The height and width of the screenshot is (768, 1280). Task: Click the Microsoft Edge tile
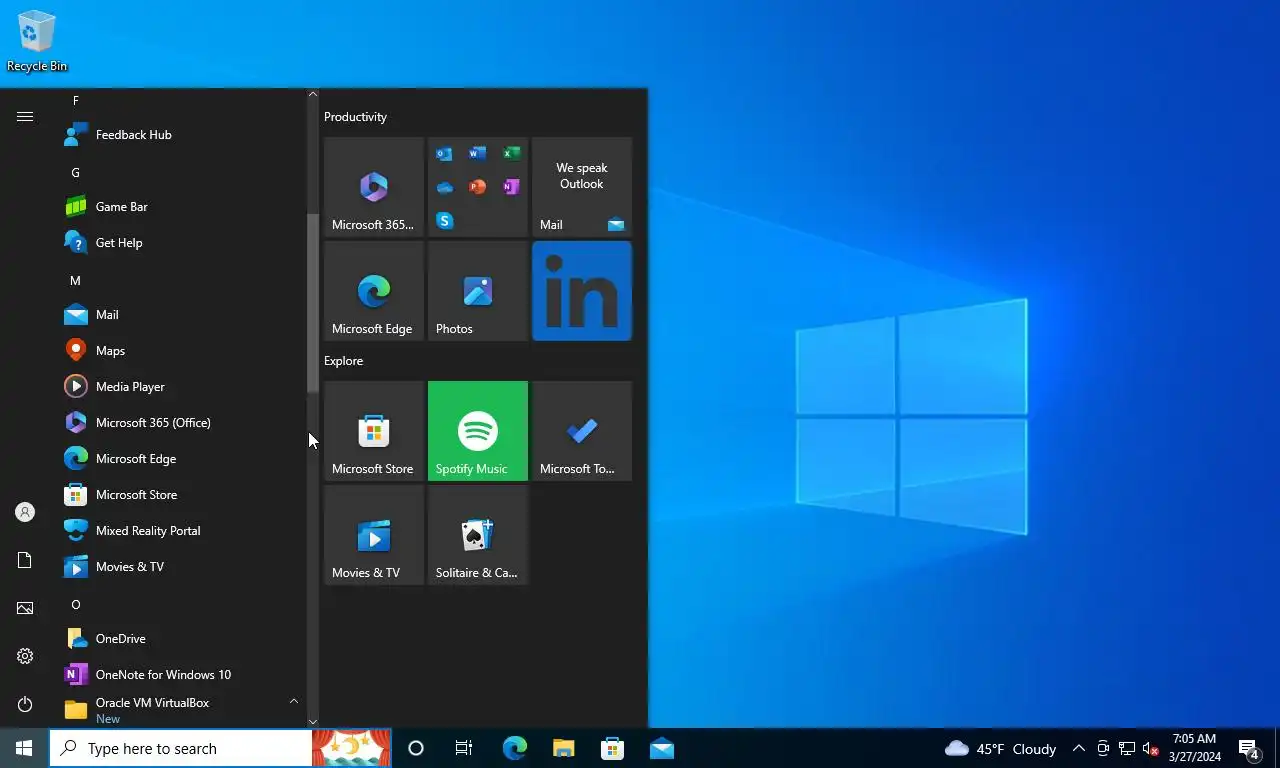[x=374, y=291]
